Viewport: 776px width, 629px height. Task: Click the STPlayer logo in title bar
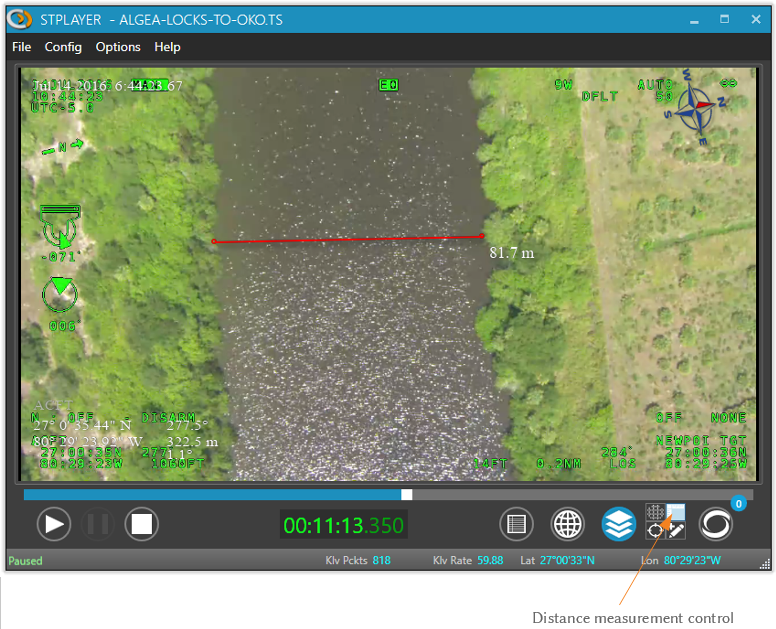pyautogui.click(x=20, y=19)
